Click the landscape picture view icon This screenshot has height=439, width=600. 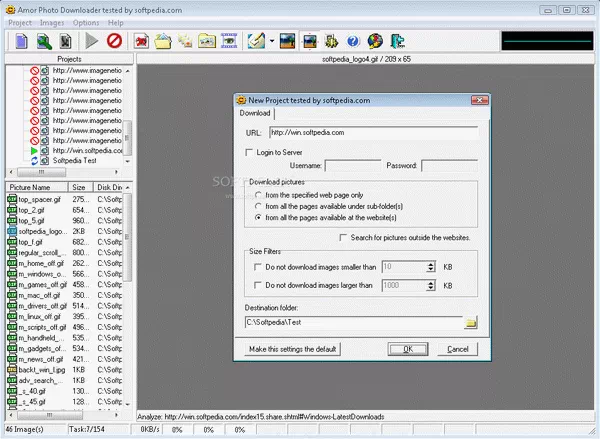pos(287,41)
